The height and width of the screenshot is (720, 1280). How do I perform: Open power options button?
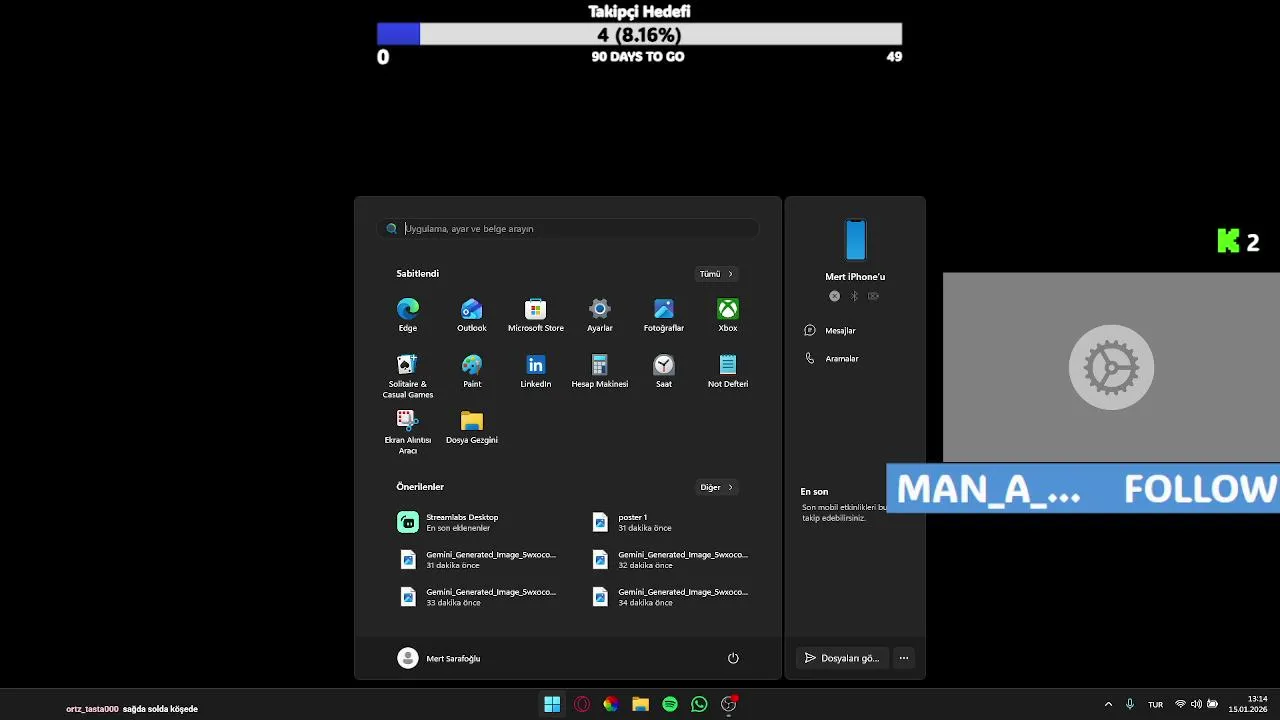click(x=733, y=658)
